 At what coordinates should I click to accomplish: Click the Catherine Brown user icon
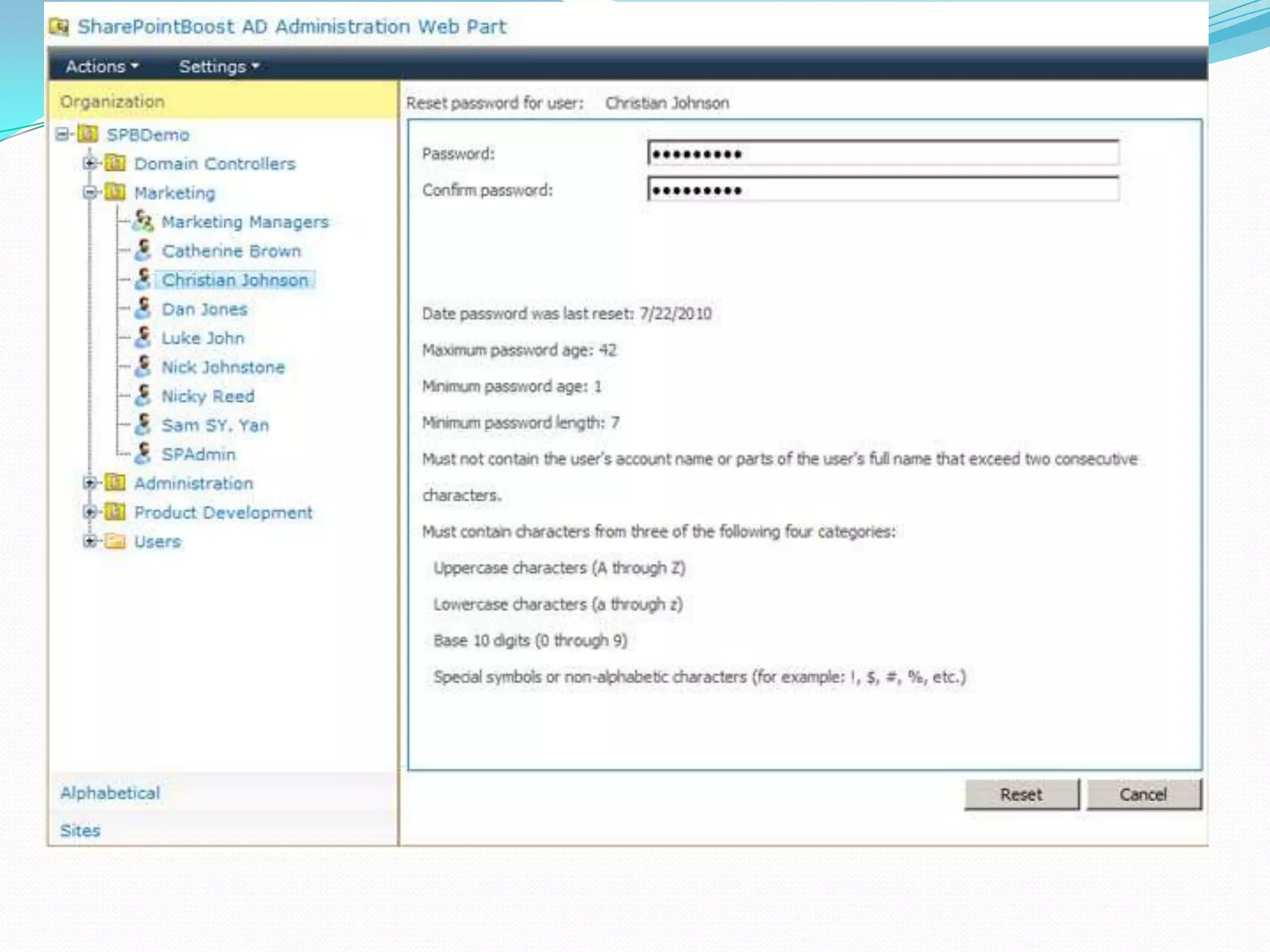pos(143,250)
